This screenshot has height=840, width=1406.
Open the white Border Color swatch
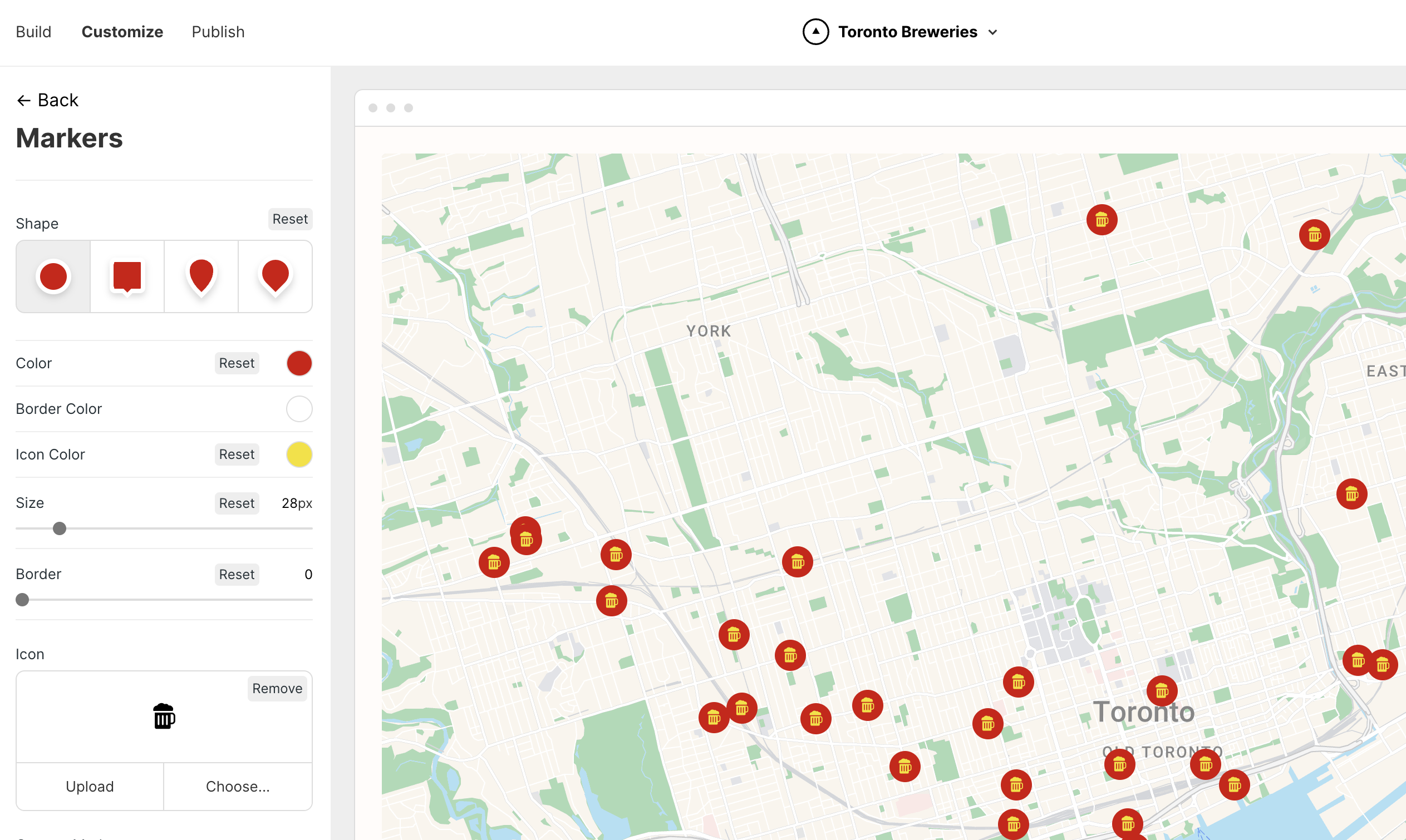click(x=299, y=409)
